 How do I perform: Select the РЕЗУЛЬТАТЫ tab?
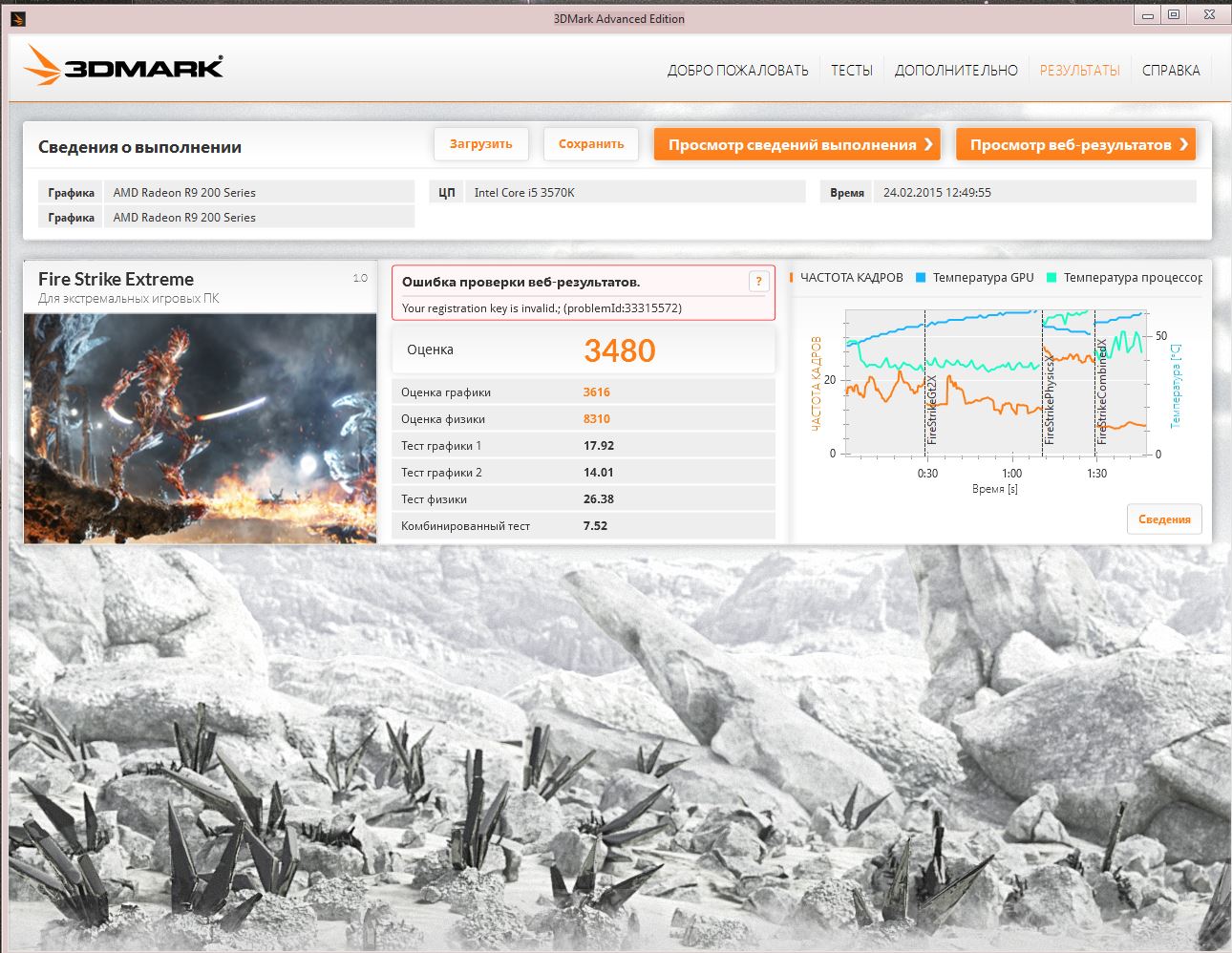click(1079, 70)
